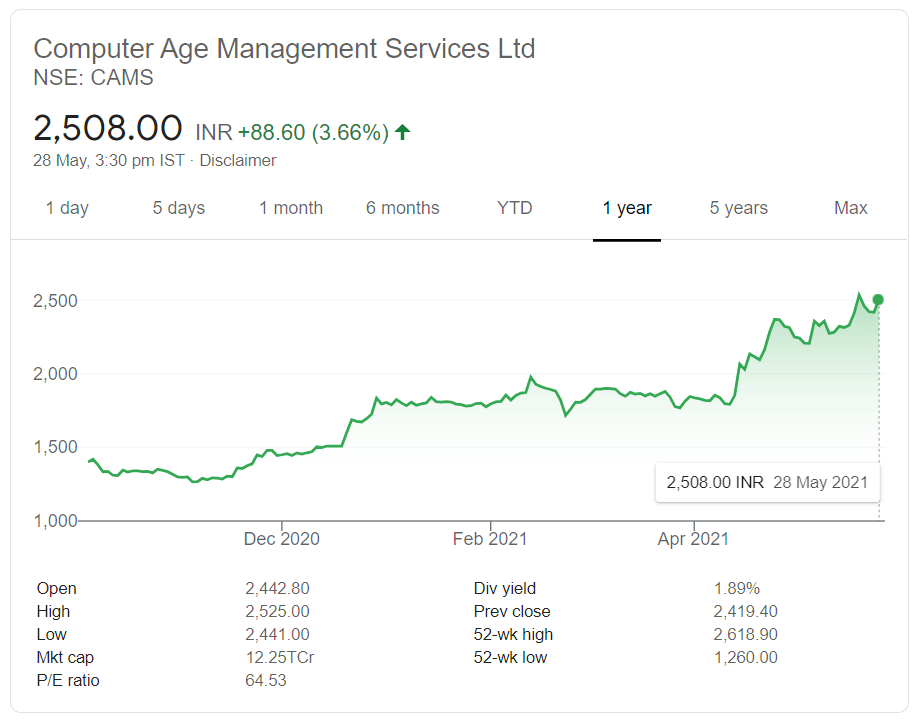Show the 6 months chart

coord(403,208)
